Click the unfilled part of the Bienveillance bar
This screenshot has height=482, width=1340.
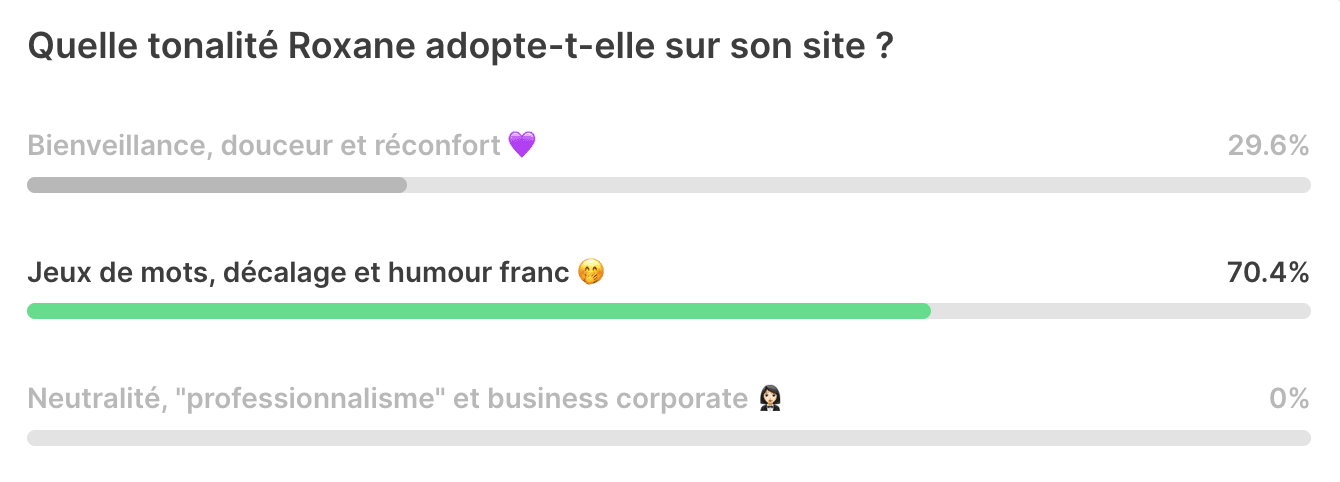click(x=858, y=185)
